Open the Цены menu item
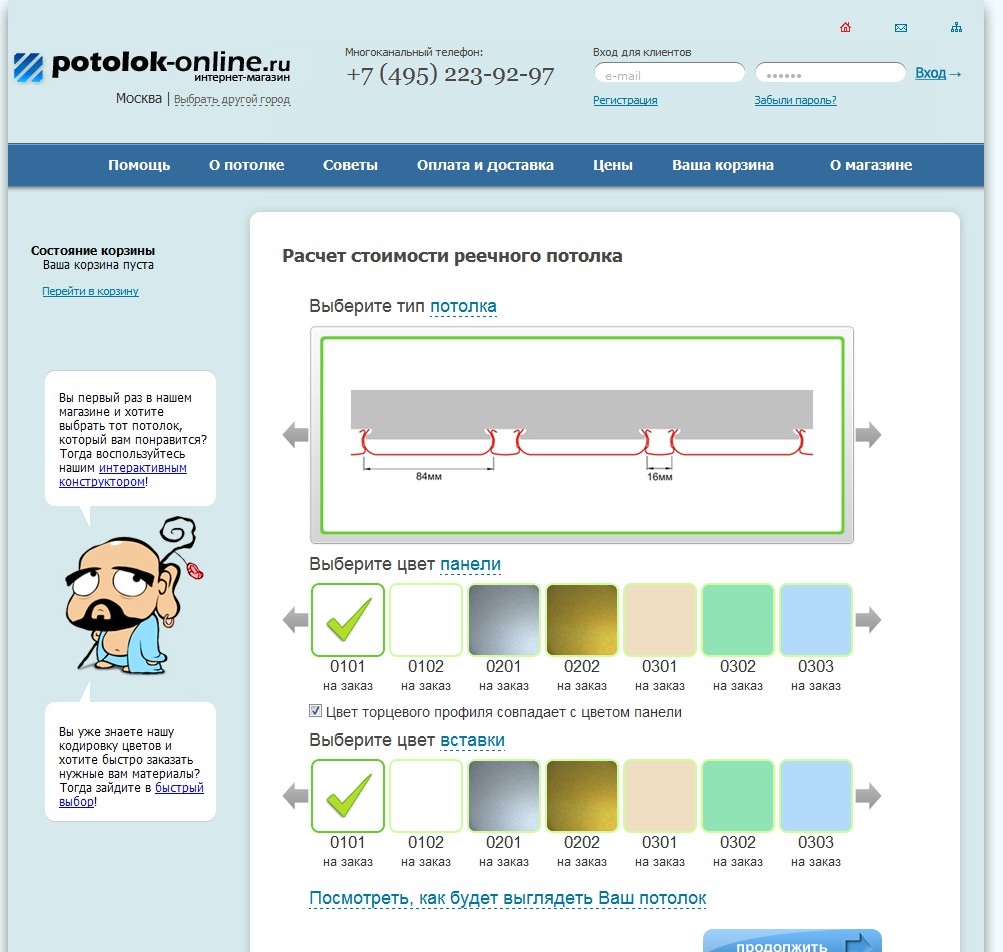 613,165
